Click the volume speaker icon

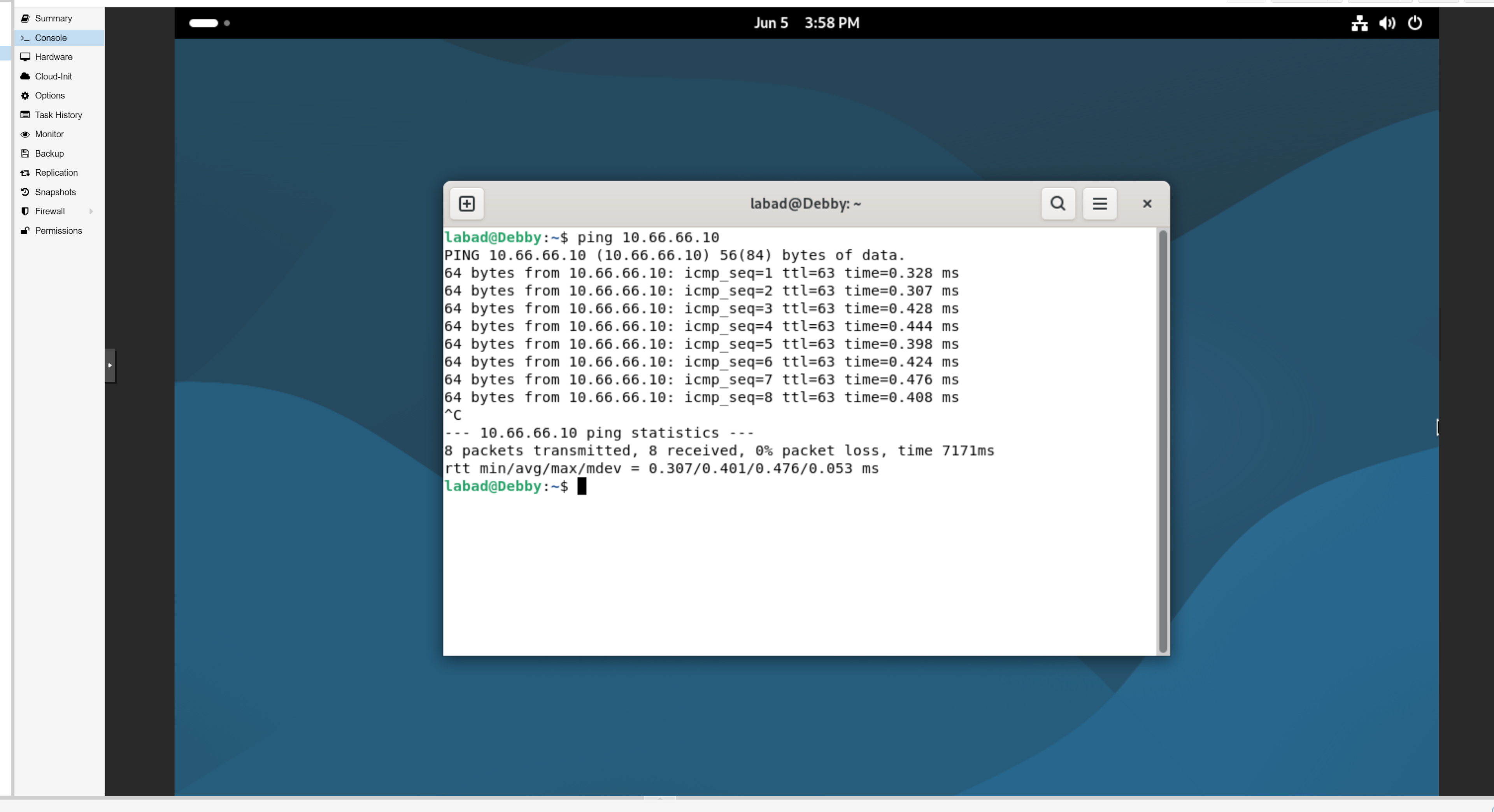tap(1387, 23)
